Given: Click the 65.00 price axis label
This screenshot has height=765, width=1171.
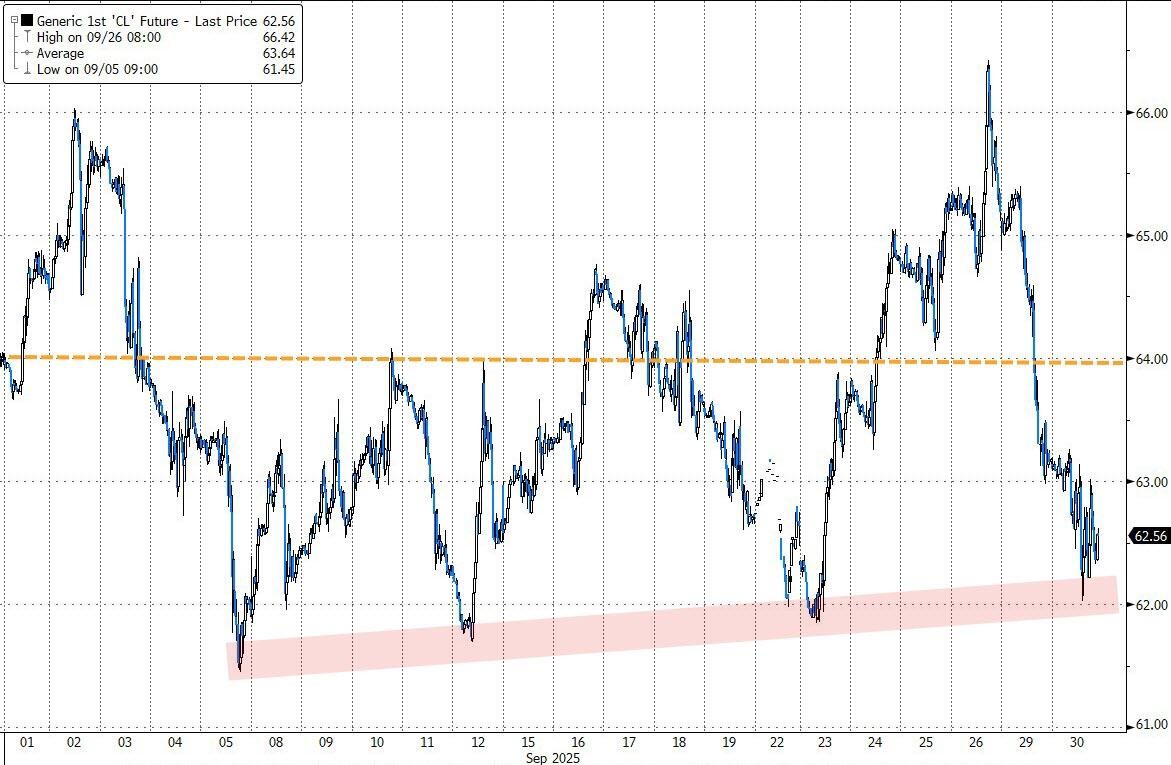Looking at the screenshot, I should [1152, 236].
